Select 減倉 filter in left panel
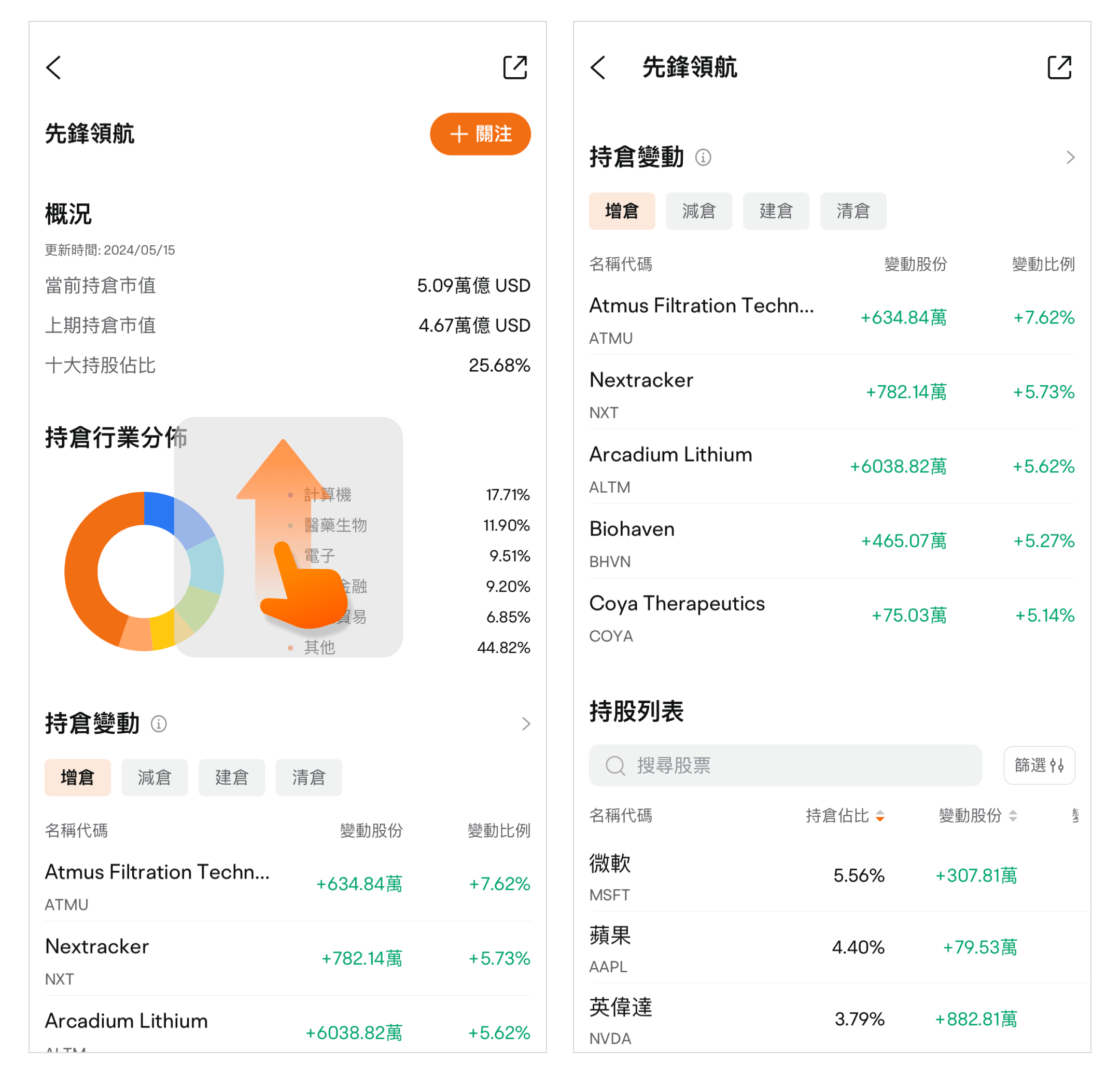 coord(155,777)
